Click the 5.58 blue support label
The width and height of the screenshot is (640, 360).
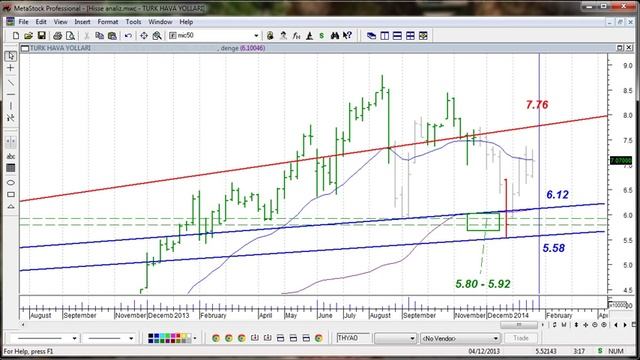[x=553, y=248]
